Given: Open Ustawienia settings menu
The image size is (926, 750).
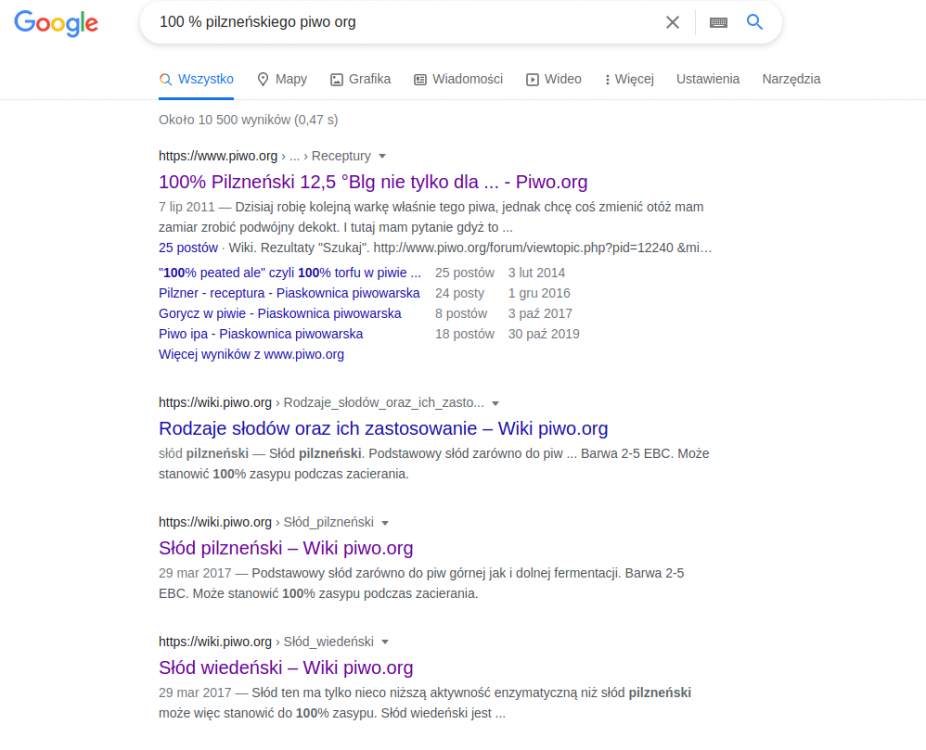Looking at the screenshot, I should 707,79.
